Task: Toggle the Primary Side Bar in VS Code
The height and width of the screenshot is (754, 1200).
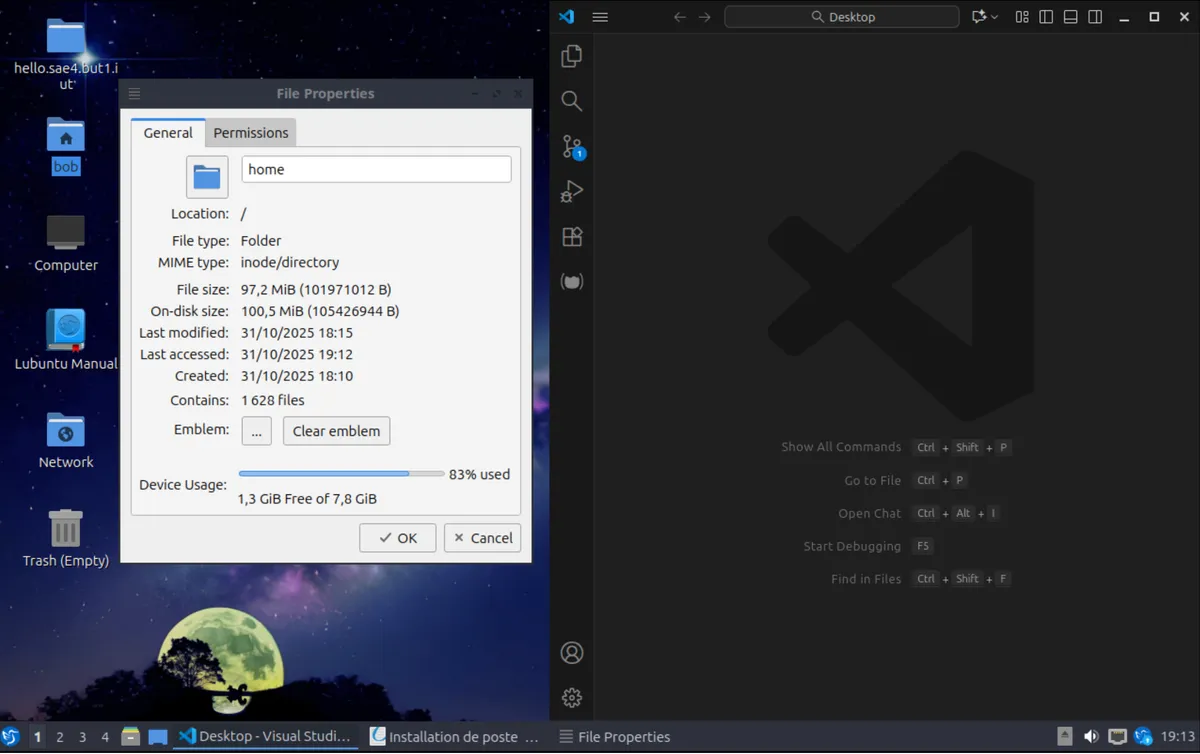Action: coord(1046,17)
